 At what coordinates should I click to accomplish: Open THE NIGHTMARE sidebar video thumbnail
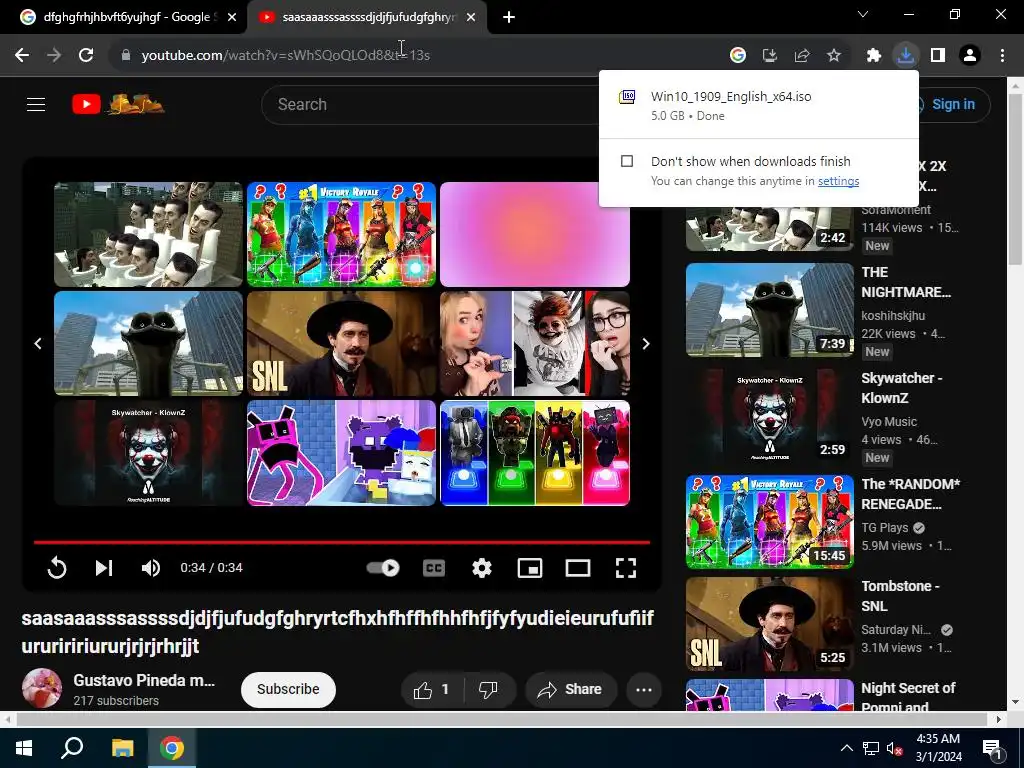click(769, 310)
